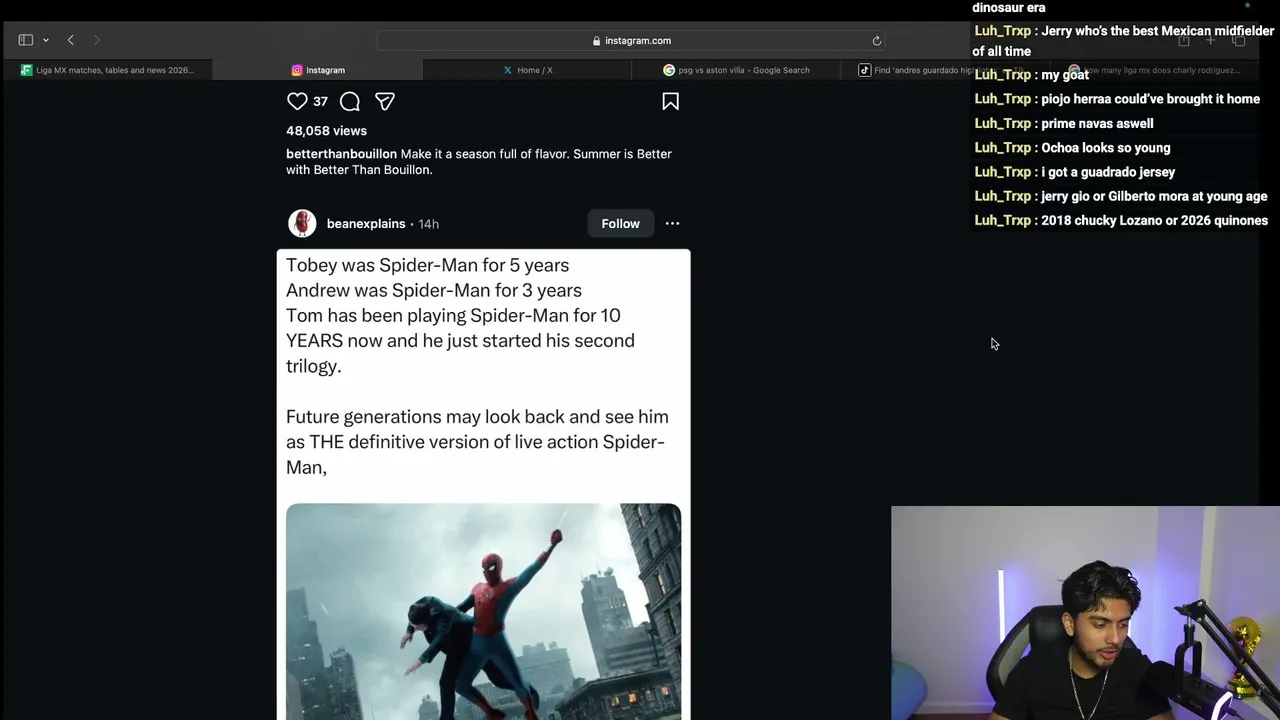Follow the beanexplains account
Image resolution: width=1280 pixels, height=720 pixels.
620,224
